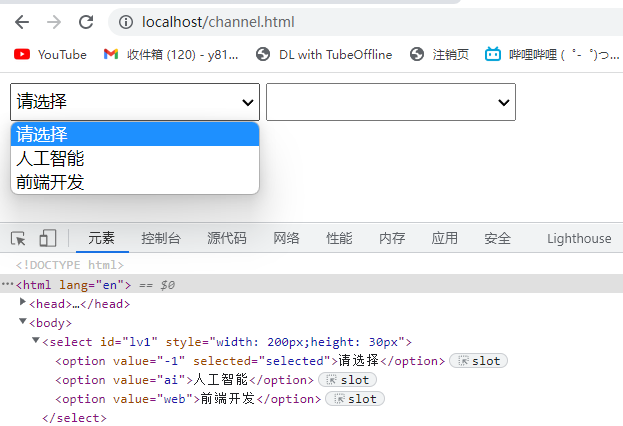
Task: Open DL with TubeOffline bookmark
Action: (324, 54)
